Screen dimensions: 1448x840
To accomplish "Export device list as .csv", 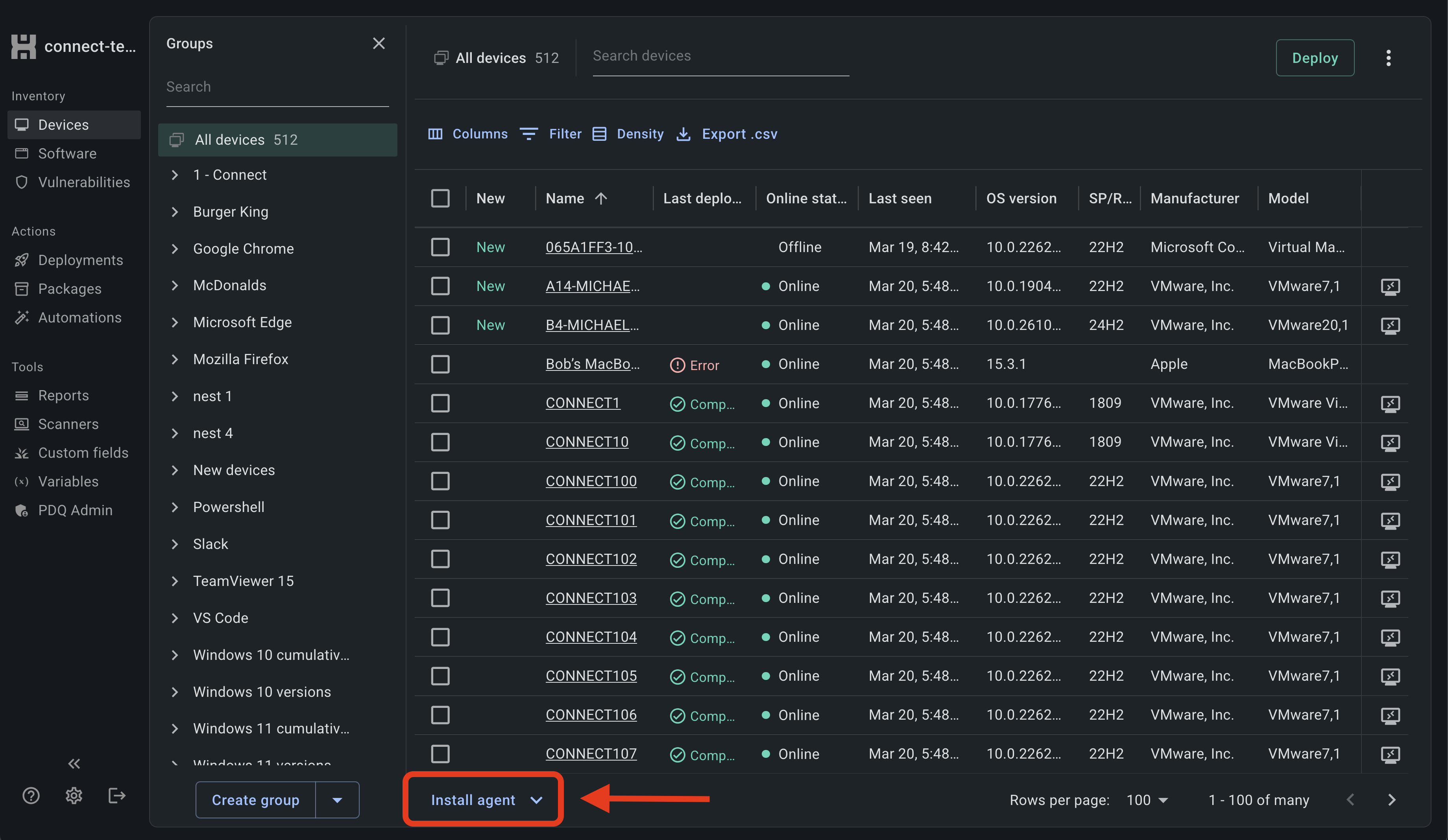I will click(x=726, y=134).
